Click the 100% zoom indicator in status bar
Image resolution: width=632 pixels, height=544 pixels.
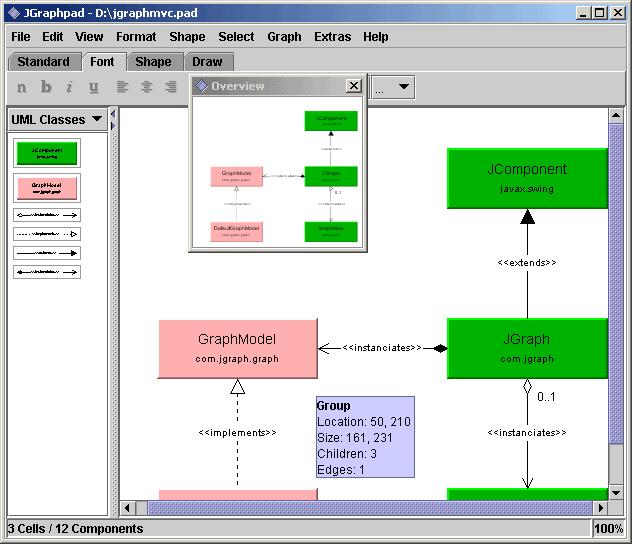[609, 529]
